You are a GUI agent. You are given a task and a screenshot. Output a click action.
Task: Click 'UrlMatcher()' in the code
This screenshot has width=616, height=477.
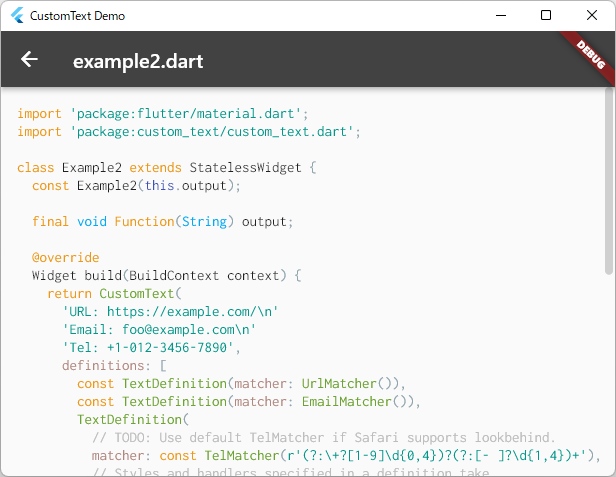click(345, 384)
